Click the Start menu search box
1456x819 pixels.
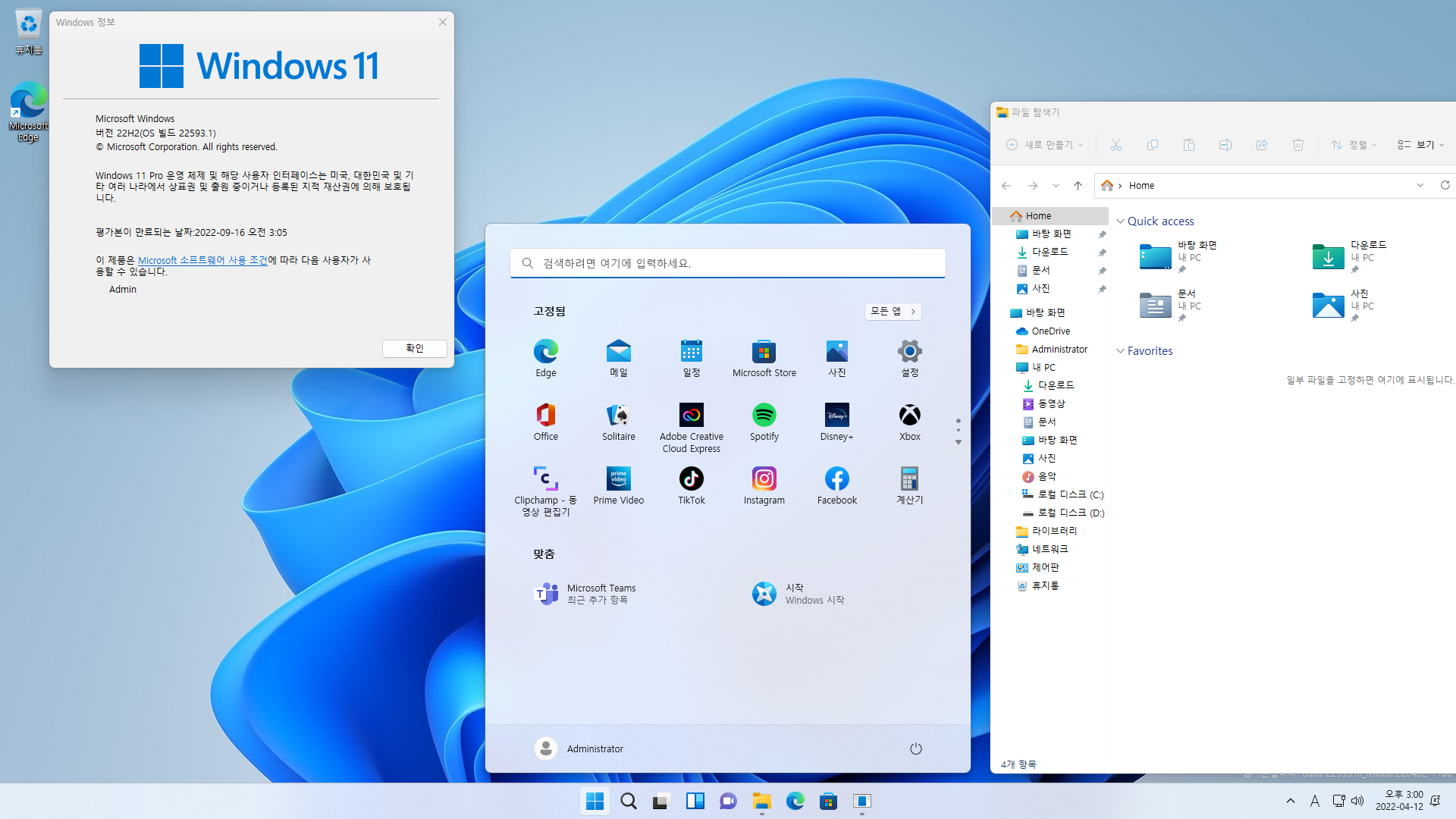click(727, 263)
